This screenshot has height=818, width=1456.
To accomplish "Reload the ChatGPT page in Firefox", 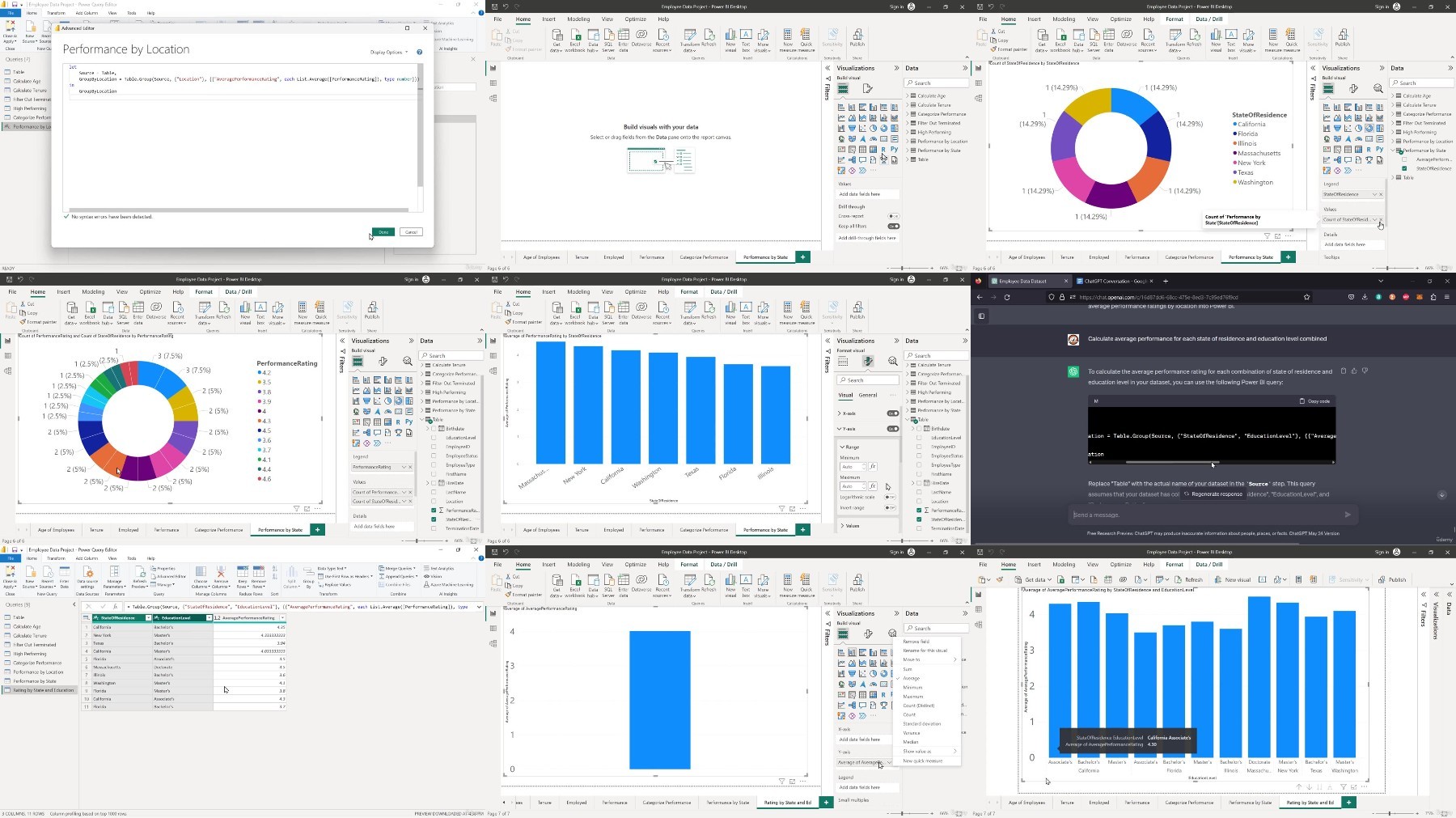I will [1007, 297].
